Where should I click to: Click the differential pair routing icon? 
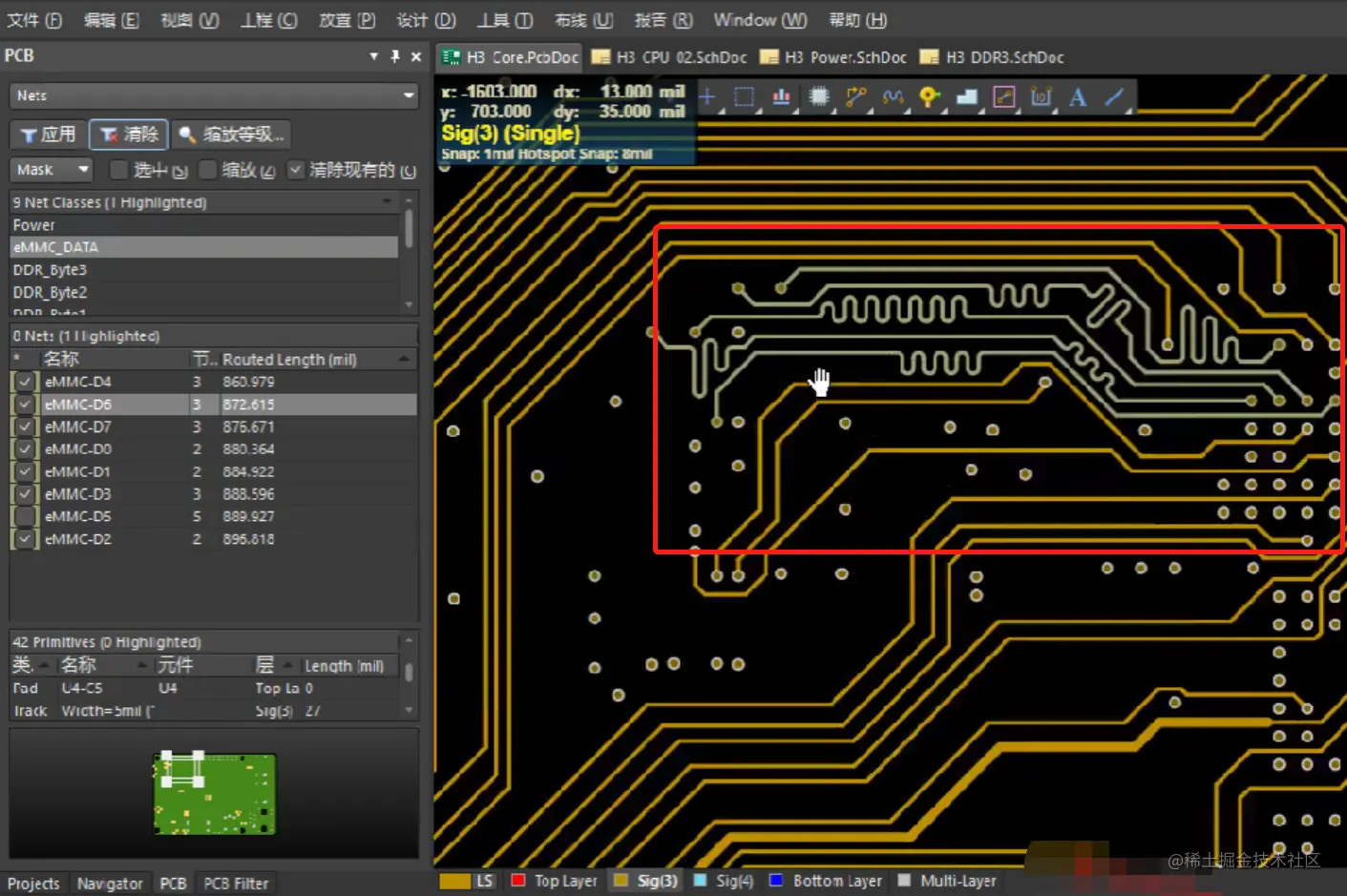tap(893, 96)
